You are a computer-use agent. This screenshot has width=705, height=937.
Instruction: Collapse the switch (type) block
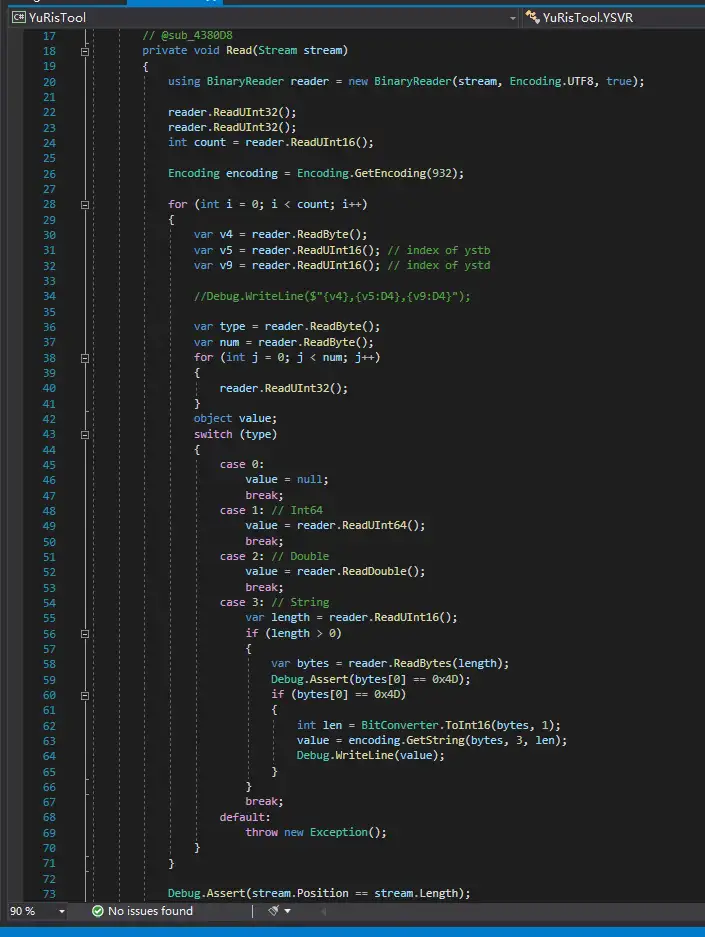click(x=85, y=434)
